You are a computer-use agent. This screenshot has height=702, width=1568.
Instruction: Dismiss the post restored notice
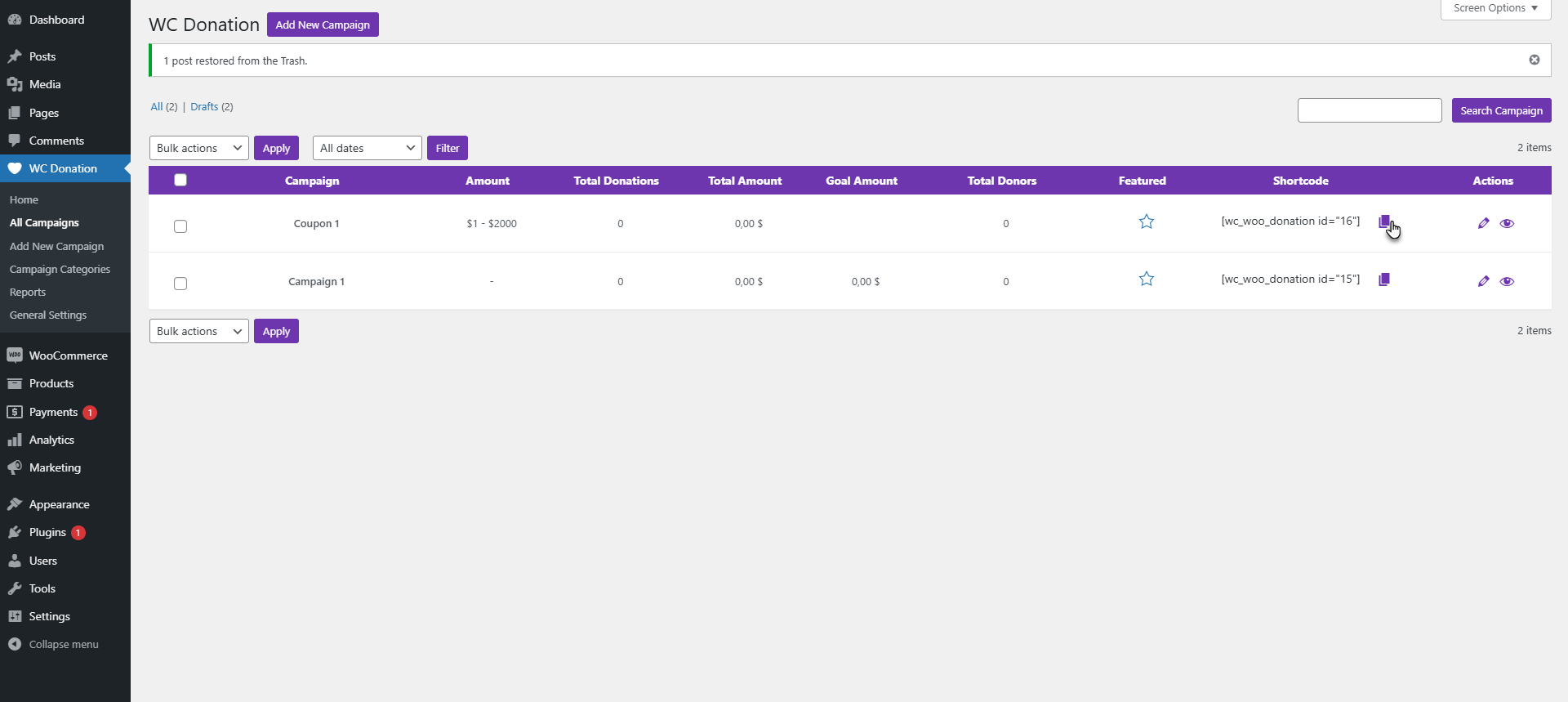(1534, 60)
